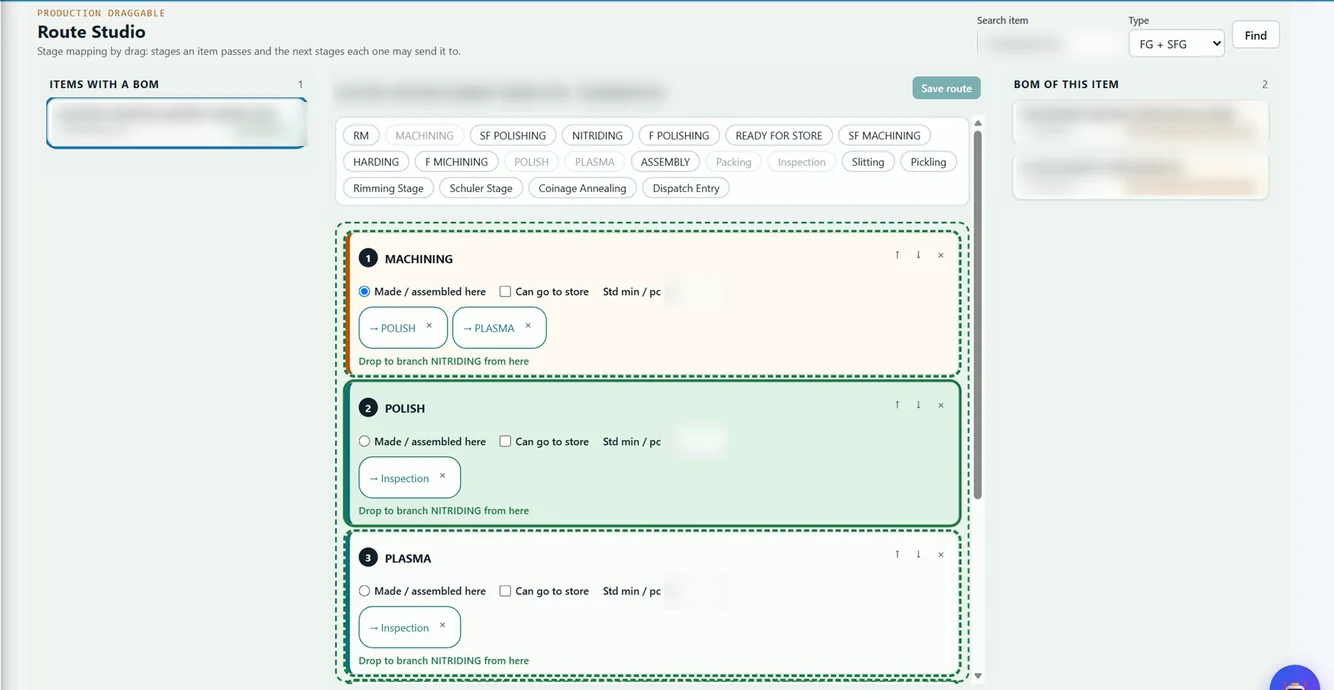Pick the SF POLISHING stage chip
1334x690 pixels.
tap(513, 135)
